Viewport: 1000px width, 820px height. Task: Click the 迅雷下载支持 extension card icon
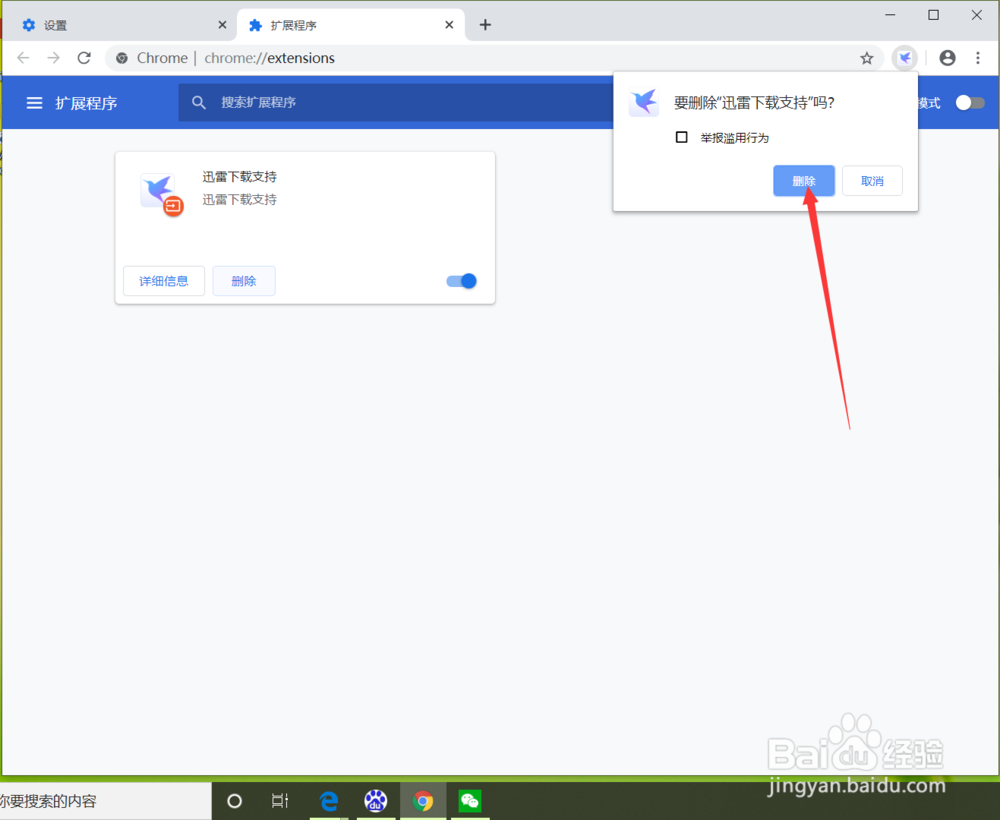[161, 194]
